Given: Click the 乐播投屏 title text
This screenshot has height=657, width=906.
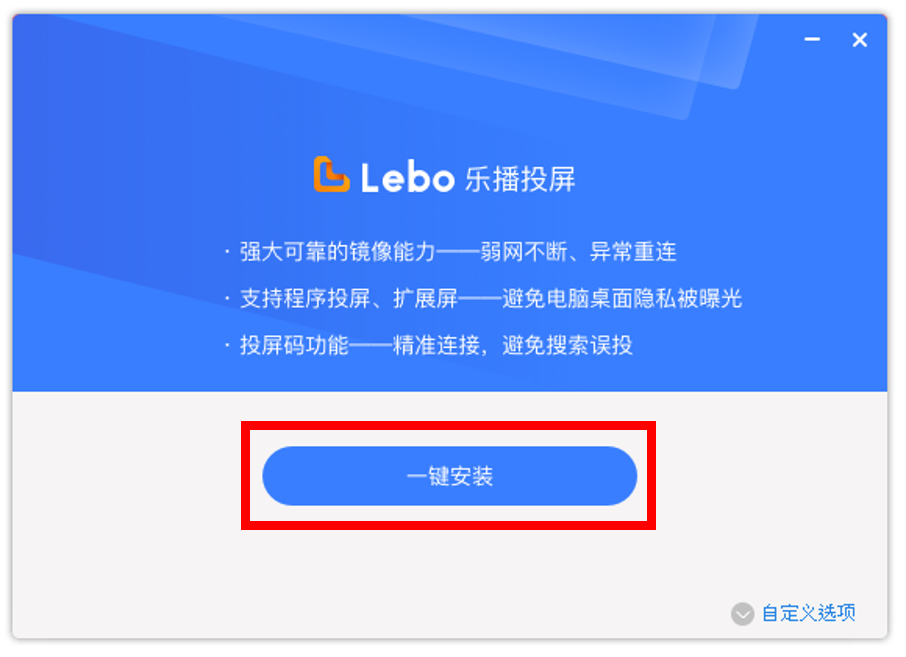Looking at the screenshot, I should pyautogui.click(x=520, y=179).
